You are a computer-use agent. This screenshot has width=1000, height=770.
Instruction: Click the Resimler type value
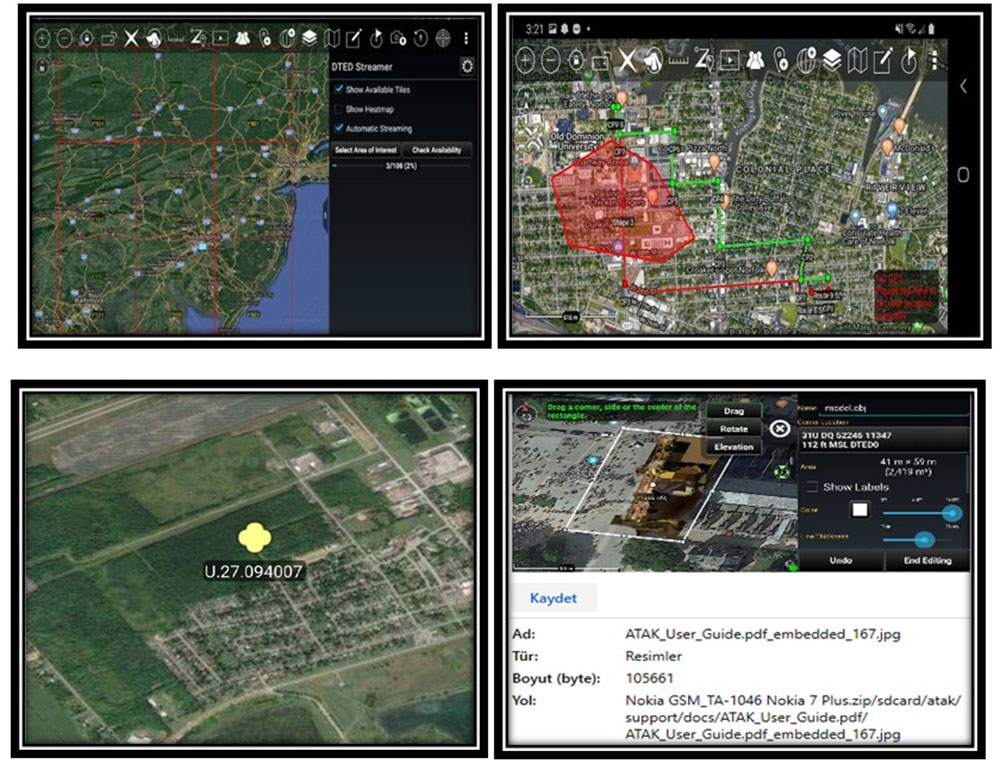(x=654, y=656)
